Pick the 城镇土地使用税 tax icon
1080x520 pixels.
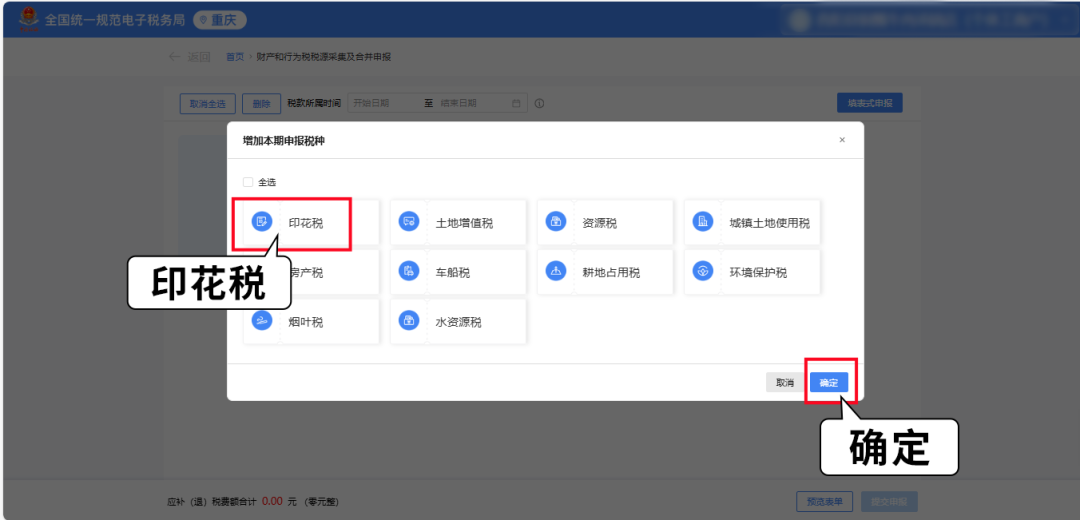[702, 222]
